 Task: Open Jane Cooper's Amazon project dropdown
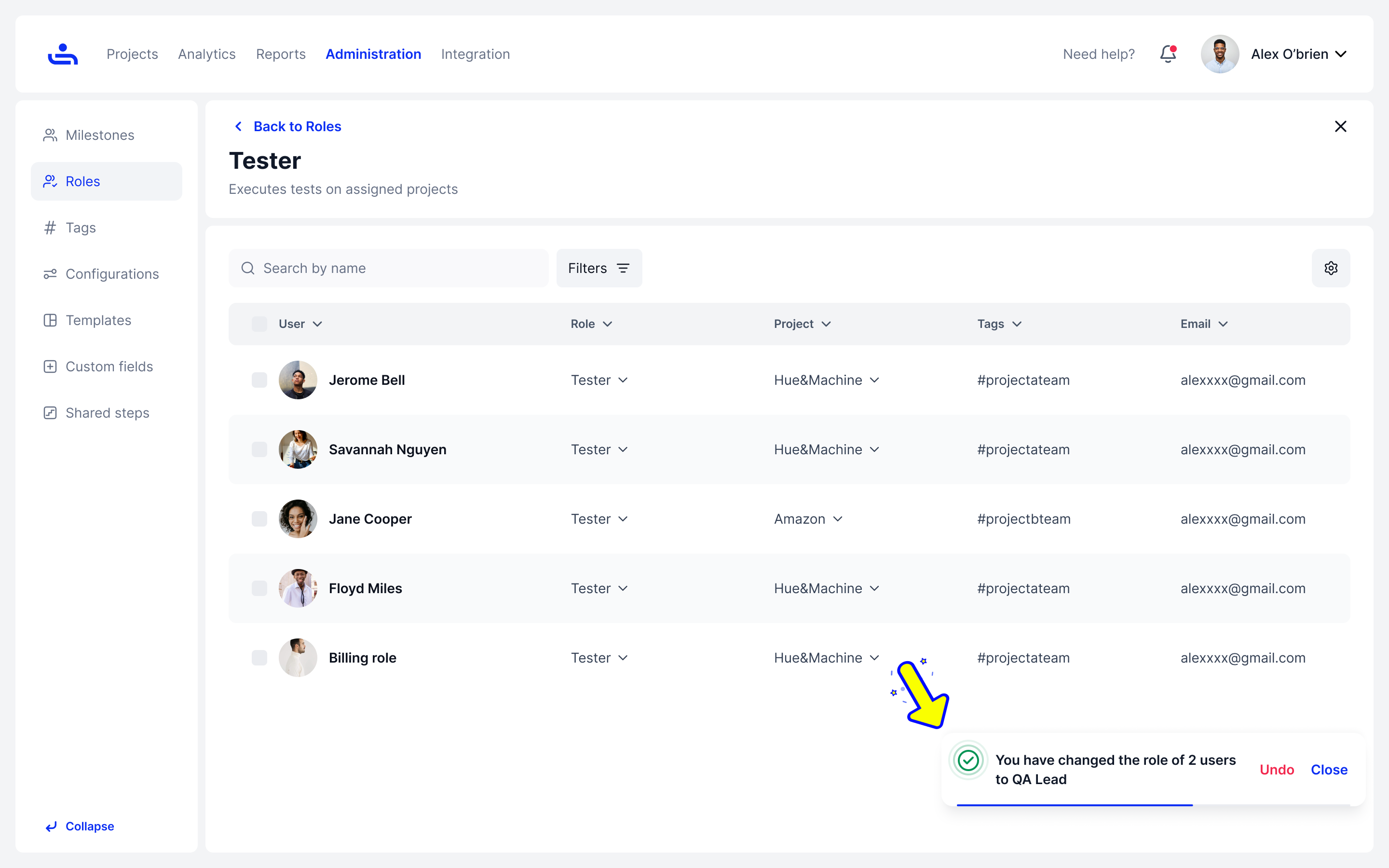[x=808, y=519]
